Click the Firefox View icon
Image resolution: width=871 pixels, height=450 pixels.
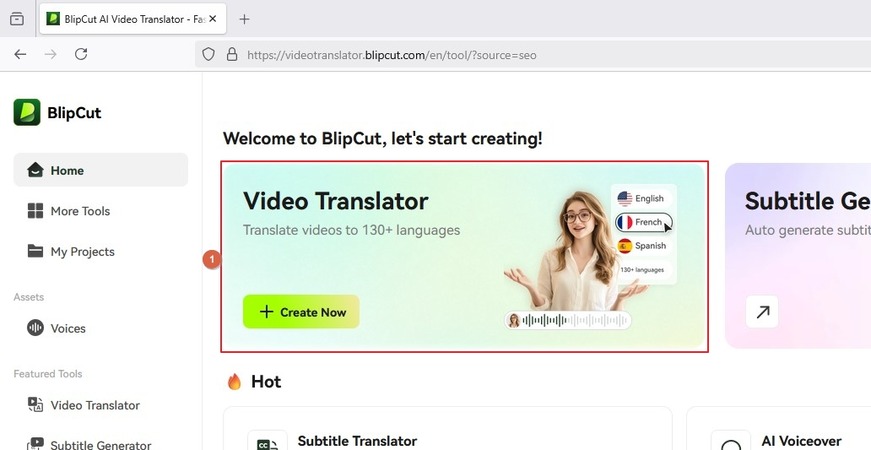tap(17, 19)
